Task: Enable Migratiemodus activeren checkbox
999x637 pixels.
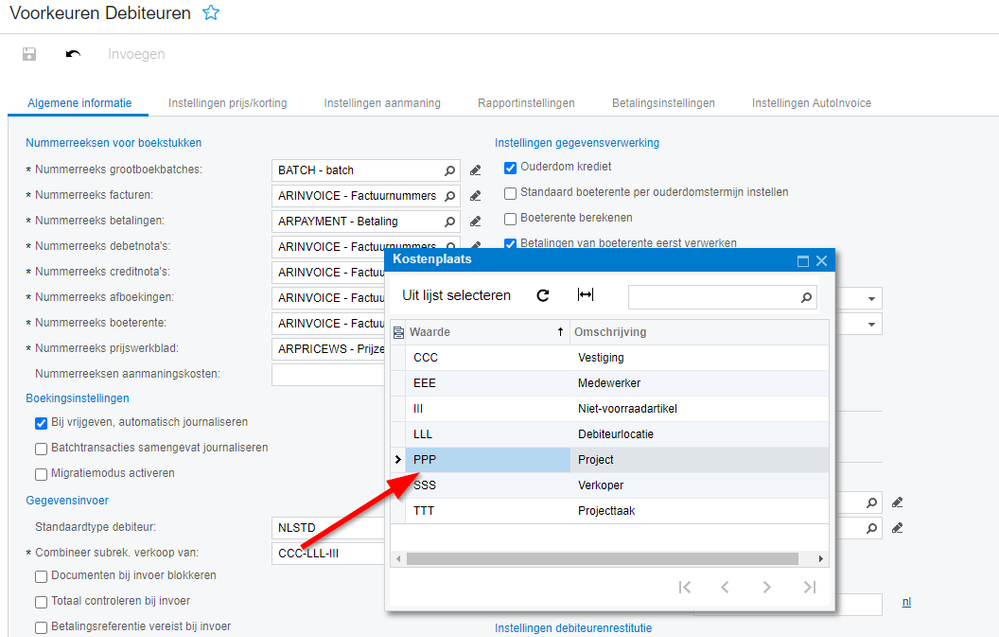Action: [41, 475]
